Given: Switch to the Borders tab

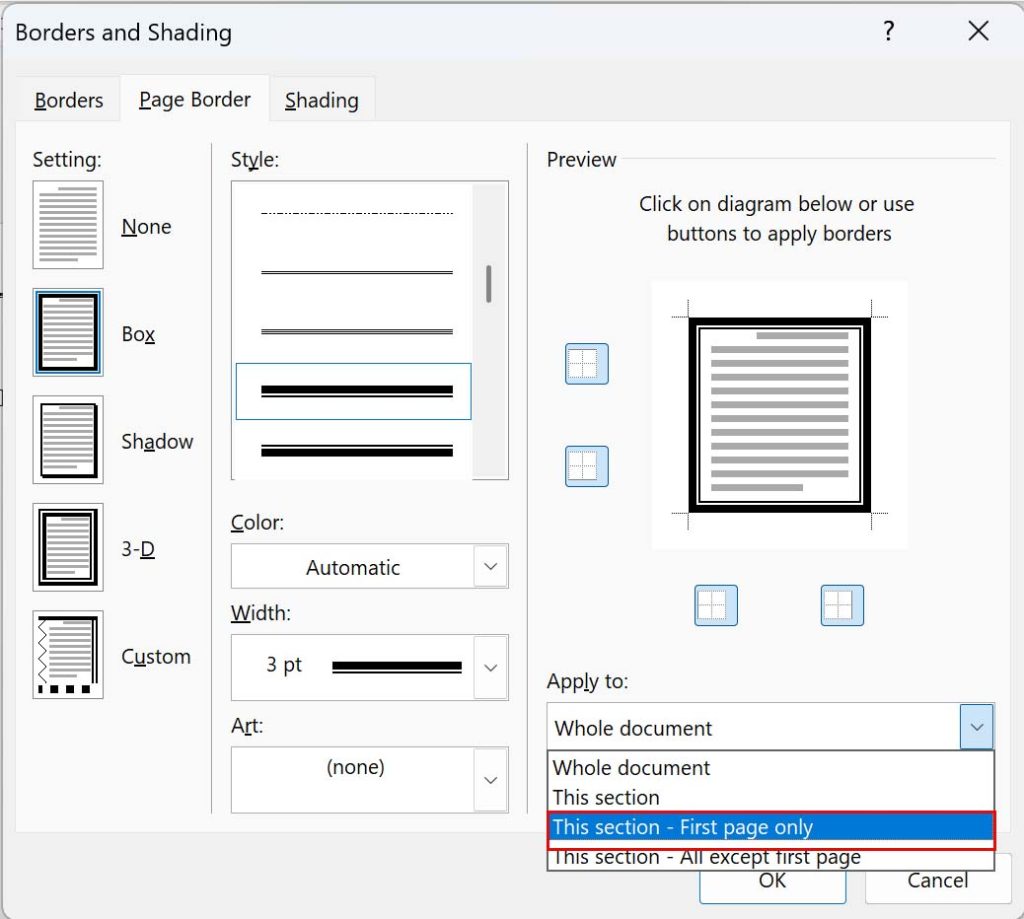Looking at the screenshot, I should click(69, 100).
